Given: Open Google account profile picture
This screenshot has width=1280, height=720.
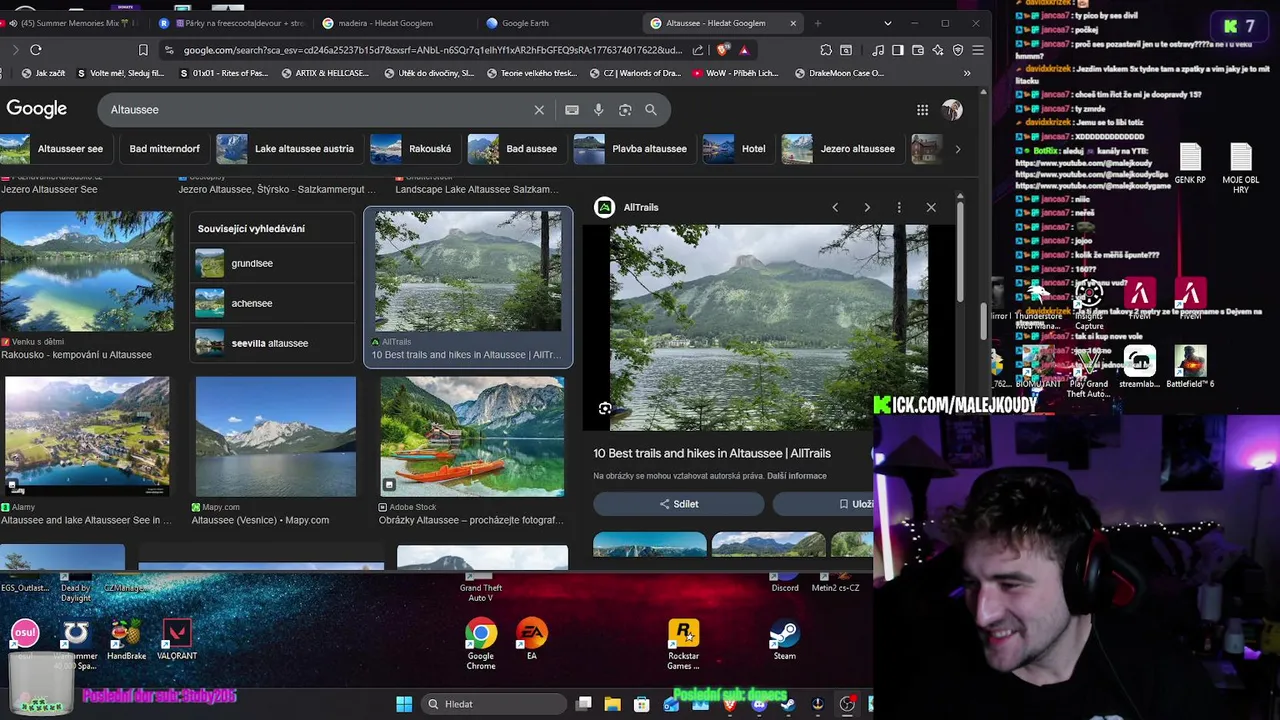Looking at the screenshot, I should click(x=951, y=110).
